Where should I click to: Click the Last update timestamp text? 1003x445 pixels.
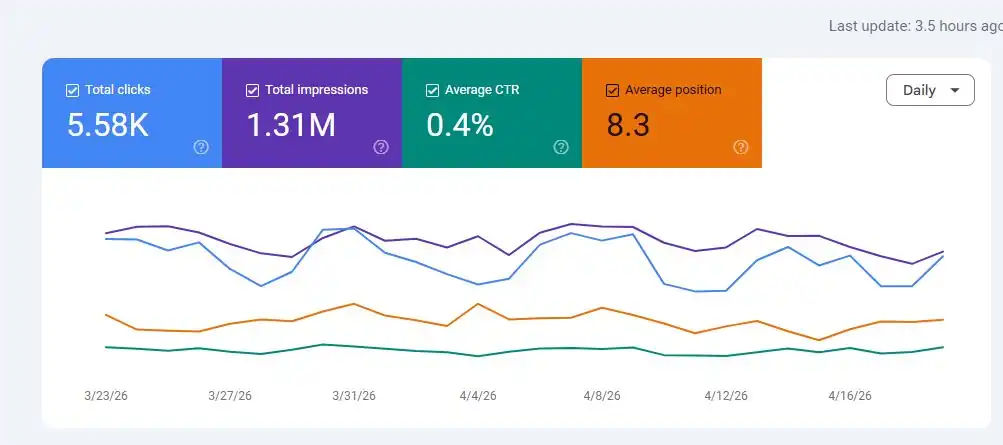pyautogui.click(x=915, y=26)
